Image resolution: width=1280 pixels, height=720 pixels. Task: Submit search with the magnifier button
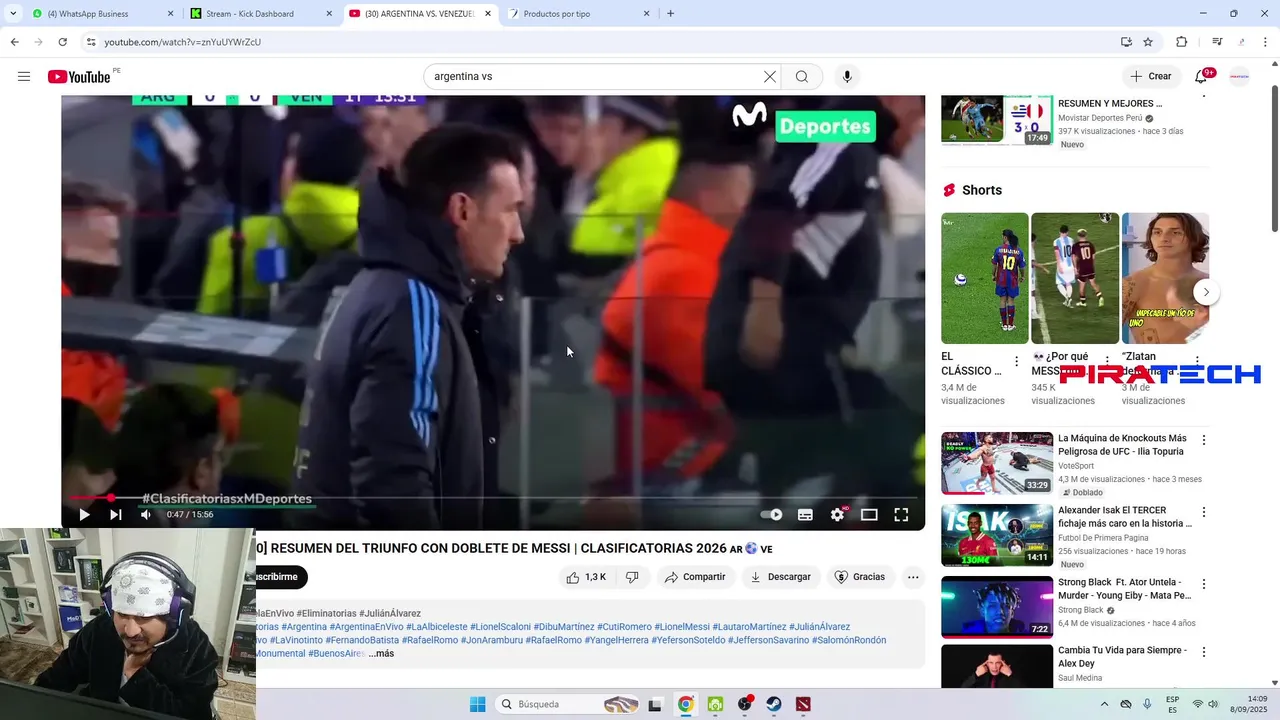coord(802,77)
